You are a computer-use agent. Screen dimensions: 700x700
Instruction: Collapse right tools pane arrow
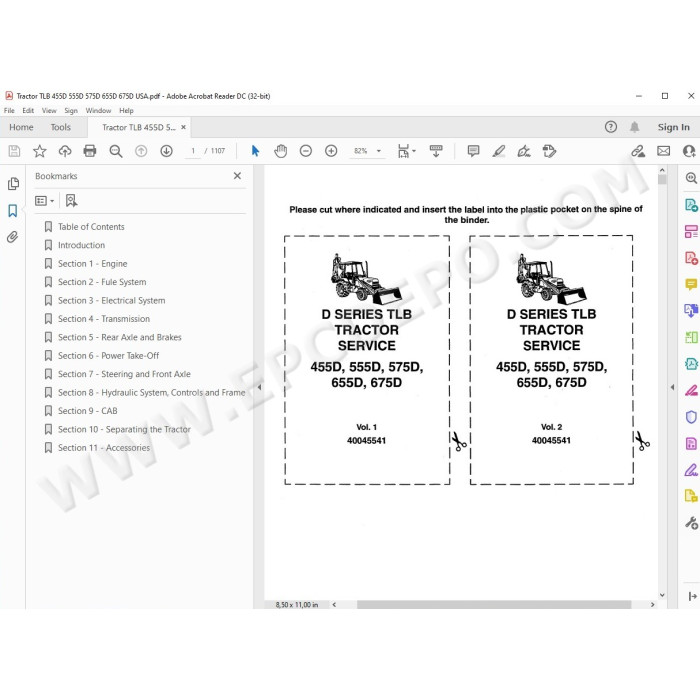[x=673, y=388]
